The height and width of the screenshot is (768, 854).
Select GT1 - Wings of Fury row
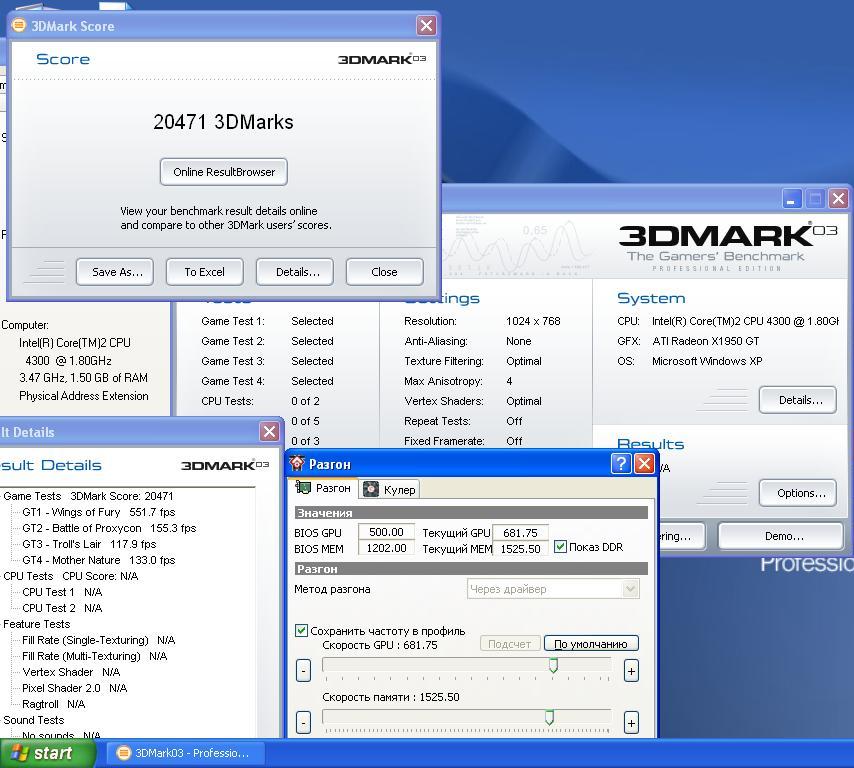[99, 512]
